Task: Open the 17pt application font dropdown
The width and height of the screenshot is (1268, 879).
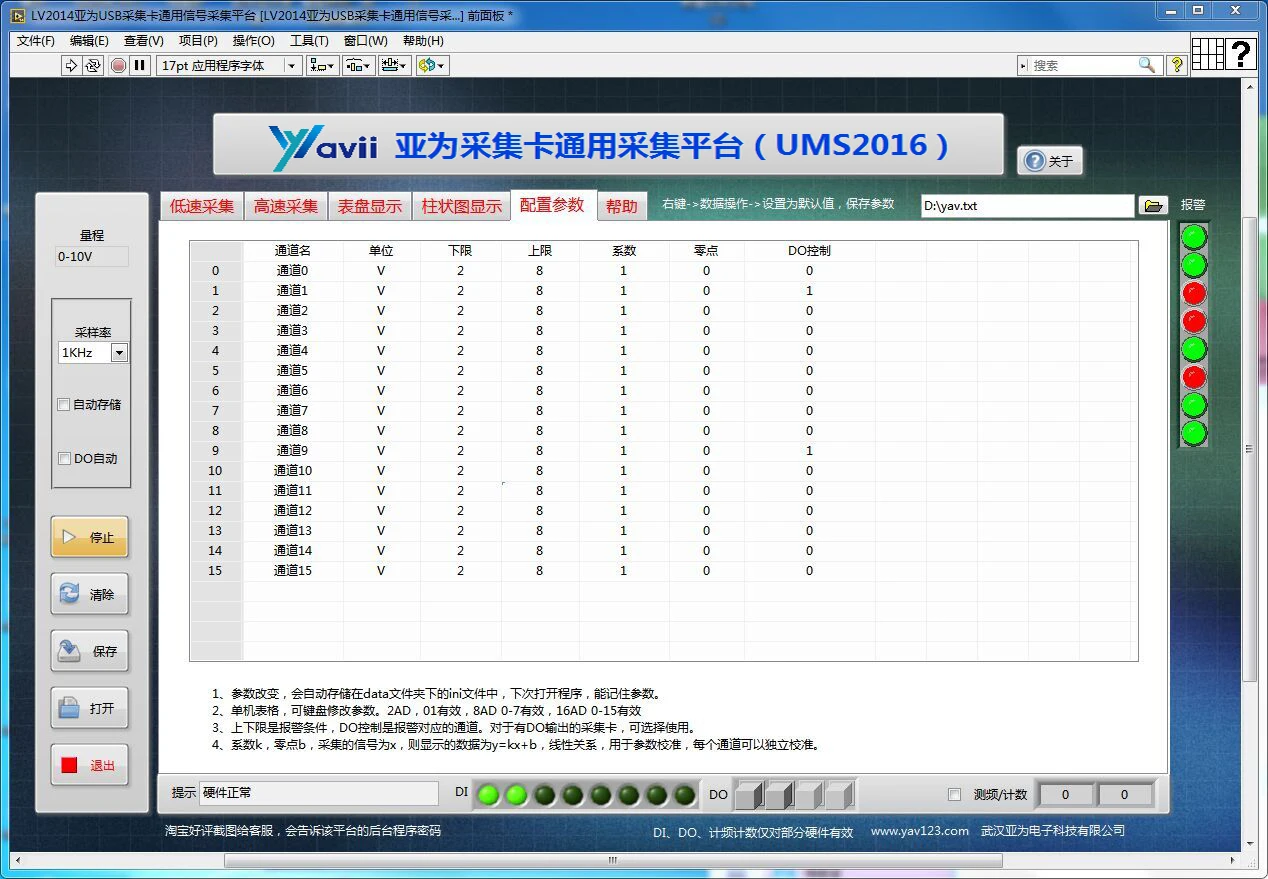Action: pyautogui.click(x=229, y=65)
